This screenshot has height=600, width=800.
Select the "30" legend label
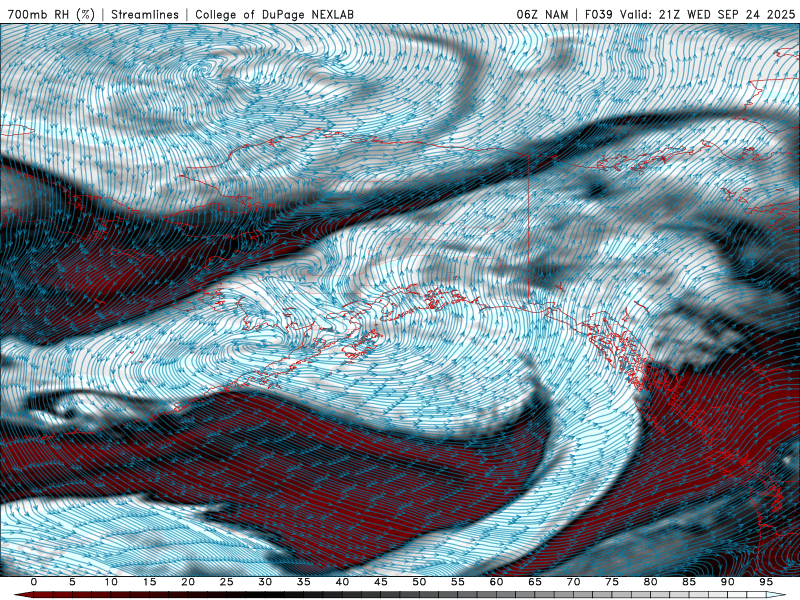pos(265,582)
